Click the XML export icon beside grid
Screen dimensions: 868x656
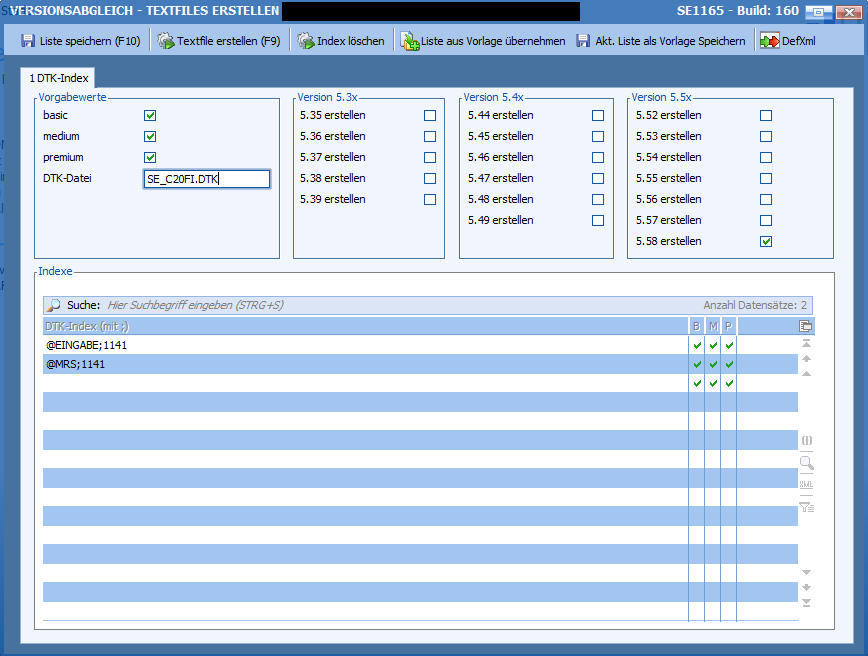click(806, 485)
